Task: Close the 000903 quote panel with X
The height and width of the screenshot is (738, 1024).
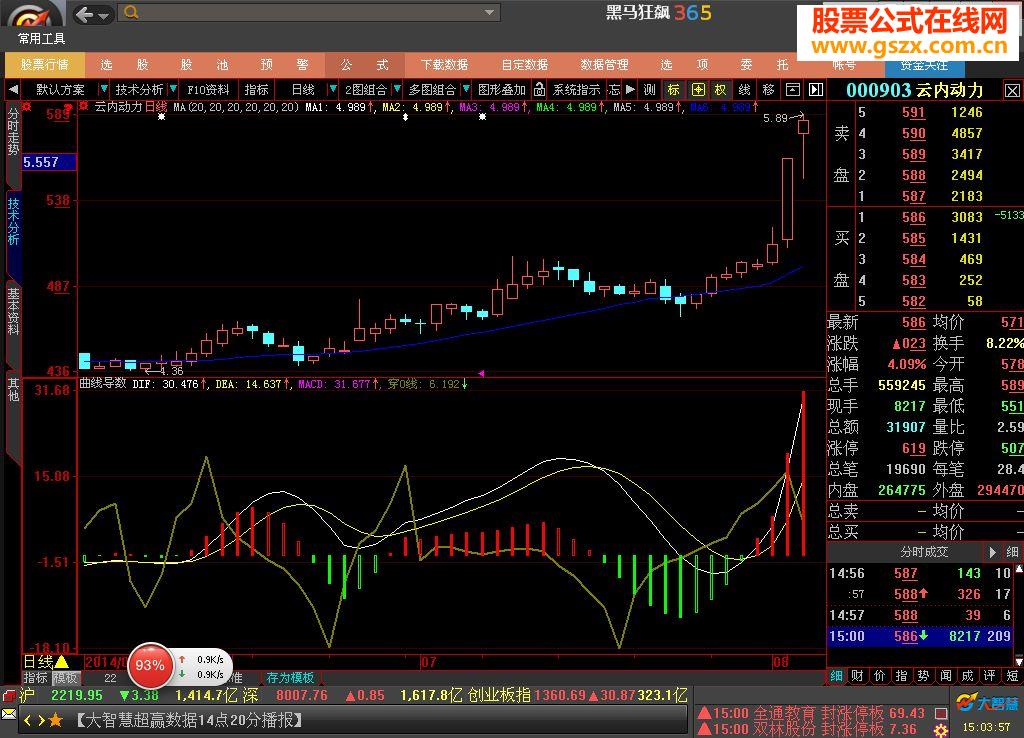Action: click(x=1011, y=90)
